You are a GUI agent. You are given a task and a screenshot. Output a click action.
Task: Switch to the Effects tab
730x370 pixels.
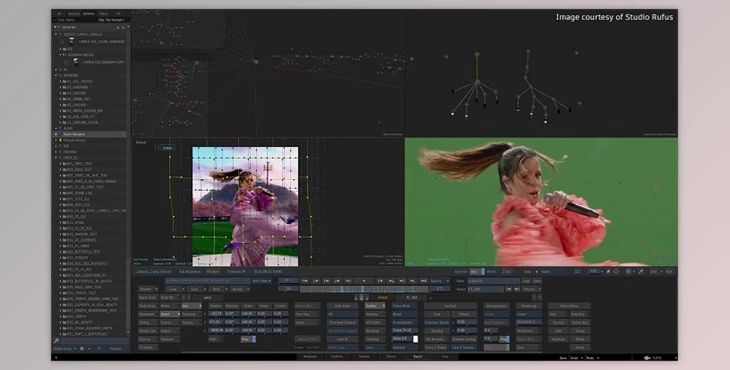(391, 357)
